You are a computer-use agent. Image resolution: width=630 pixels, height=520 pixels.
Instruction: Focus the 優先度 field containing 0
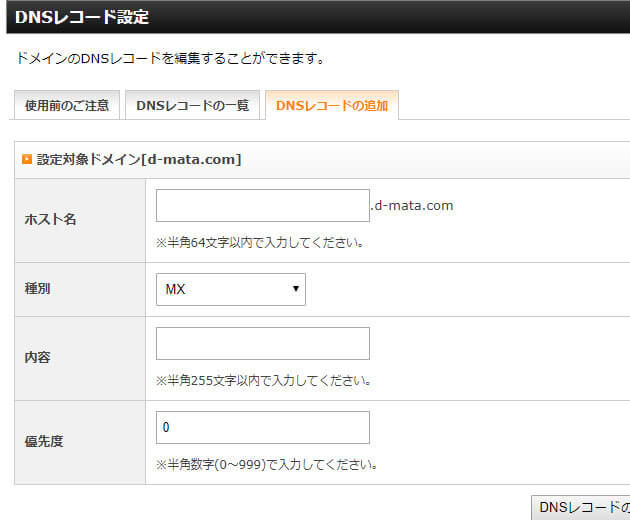pos(263,427)
